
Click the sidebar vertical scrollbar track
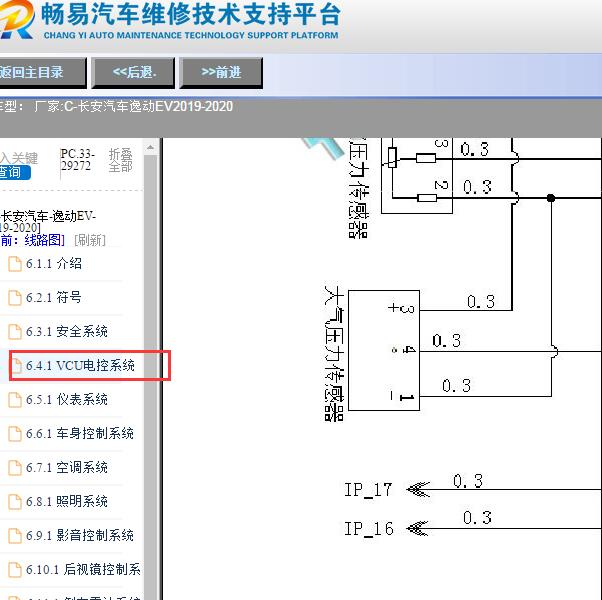[x=150, y=376]
